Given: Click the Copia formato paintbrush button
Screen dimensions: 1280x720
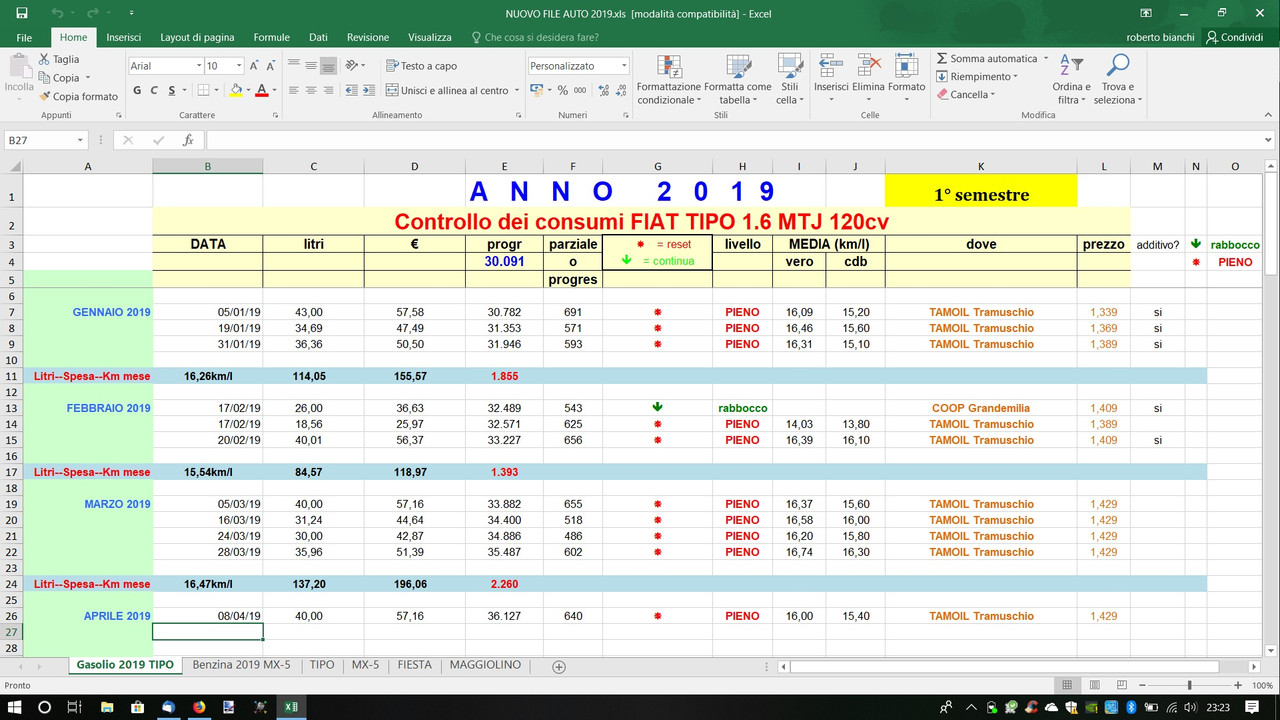Looking at the screenshot, I should click(78, 97).
